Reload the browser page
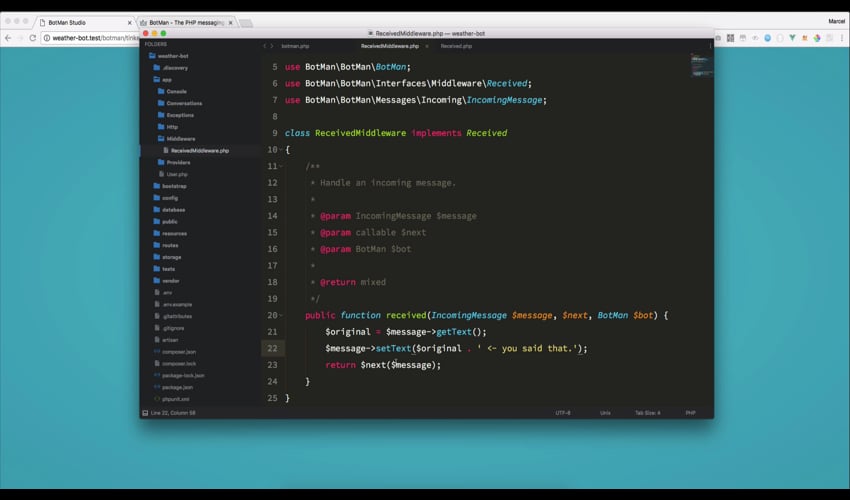850x500 pixels. coord(33,38)
